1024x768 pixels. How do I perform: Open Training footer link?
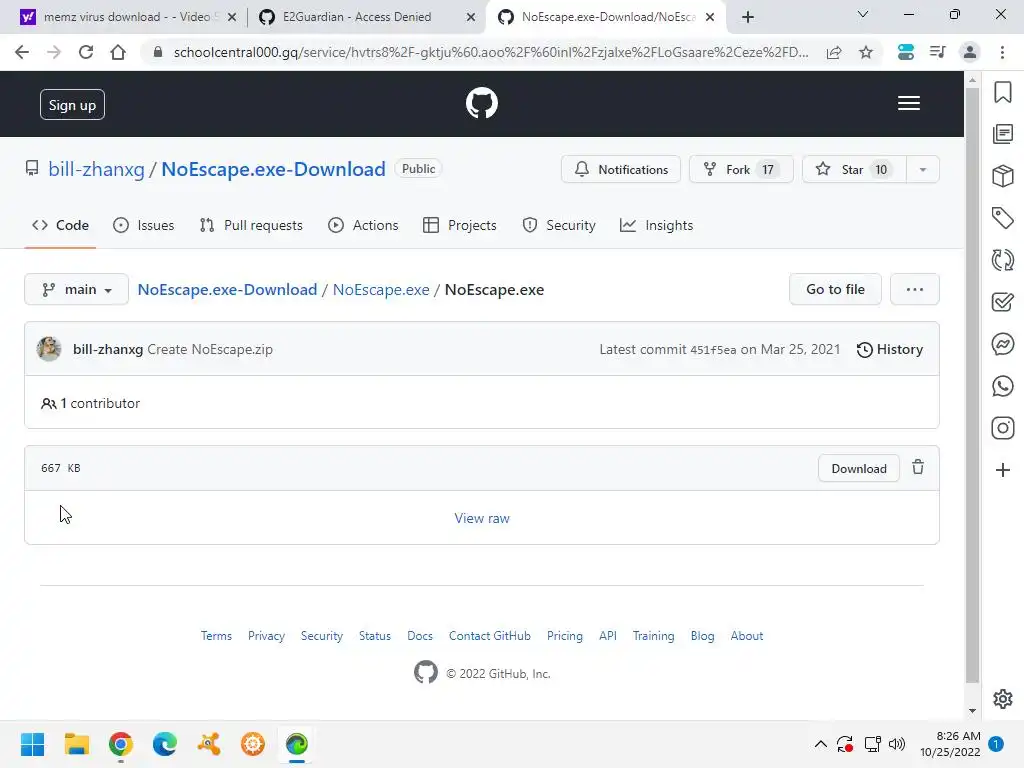pyautogui.click(x=654, y=635)
